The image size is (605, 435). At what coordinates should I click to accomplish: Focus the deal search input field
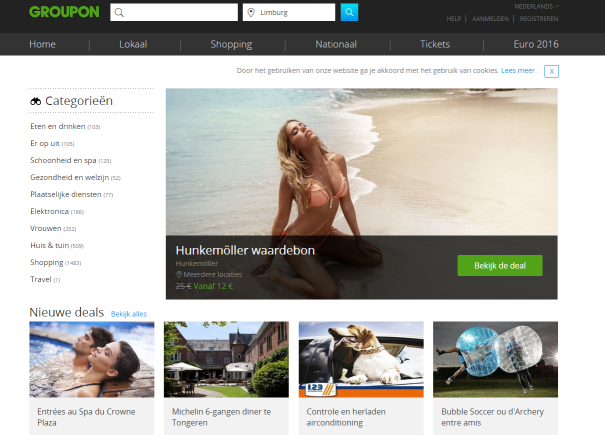pyautogui.click(x=174, y=12)
